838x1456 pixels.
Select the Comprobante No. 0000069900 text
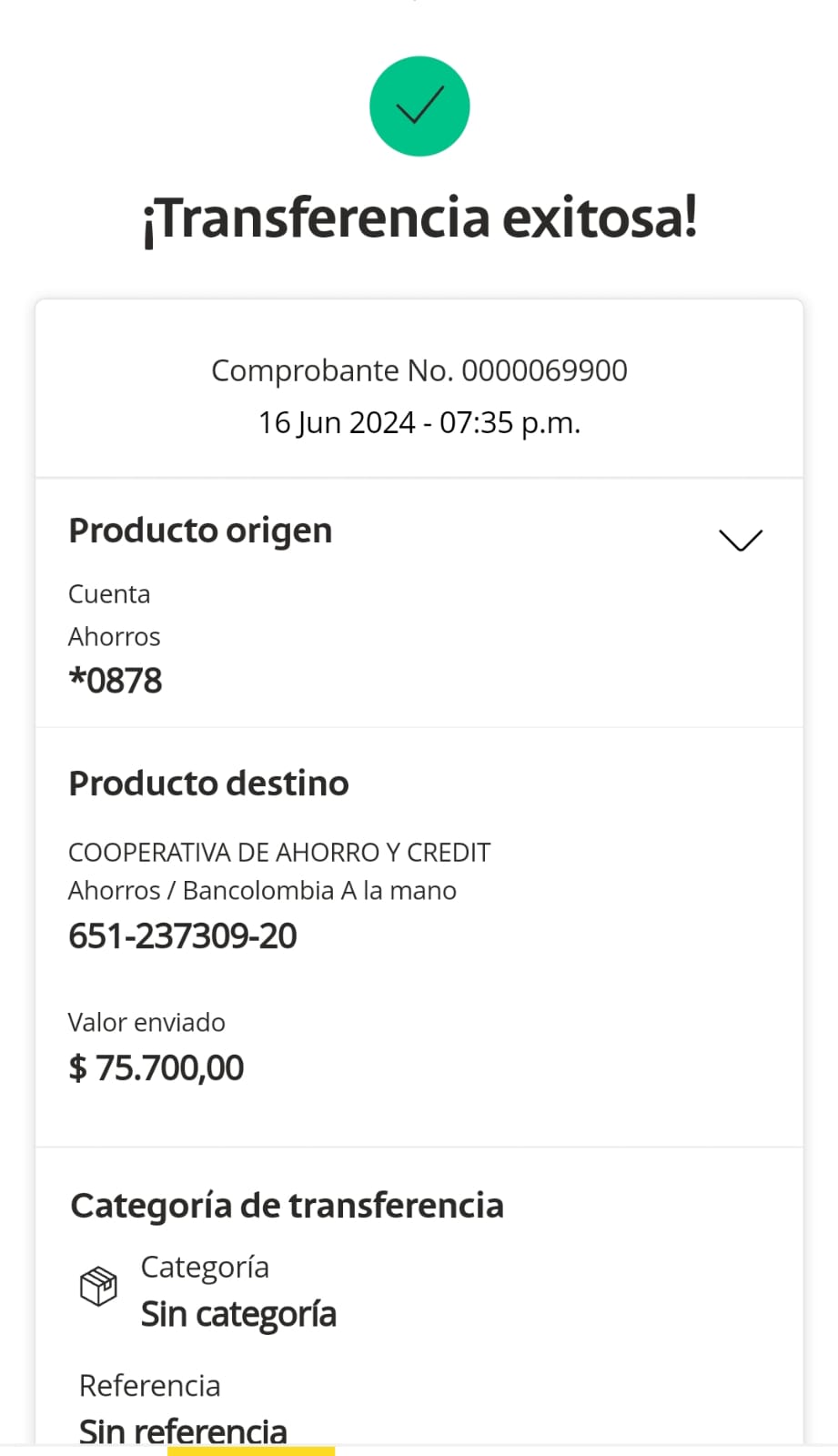[x=419, y=370]
